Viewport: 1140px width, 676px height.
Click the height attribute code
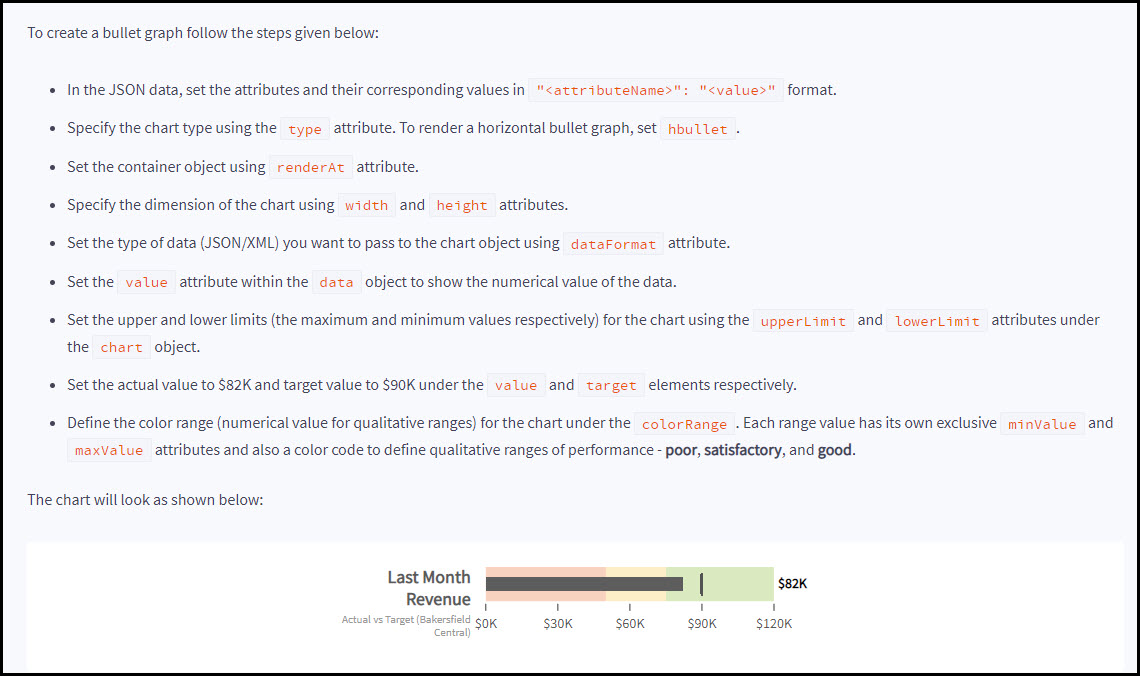pyautogui.click(x=462, y=206)
